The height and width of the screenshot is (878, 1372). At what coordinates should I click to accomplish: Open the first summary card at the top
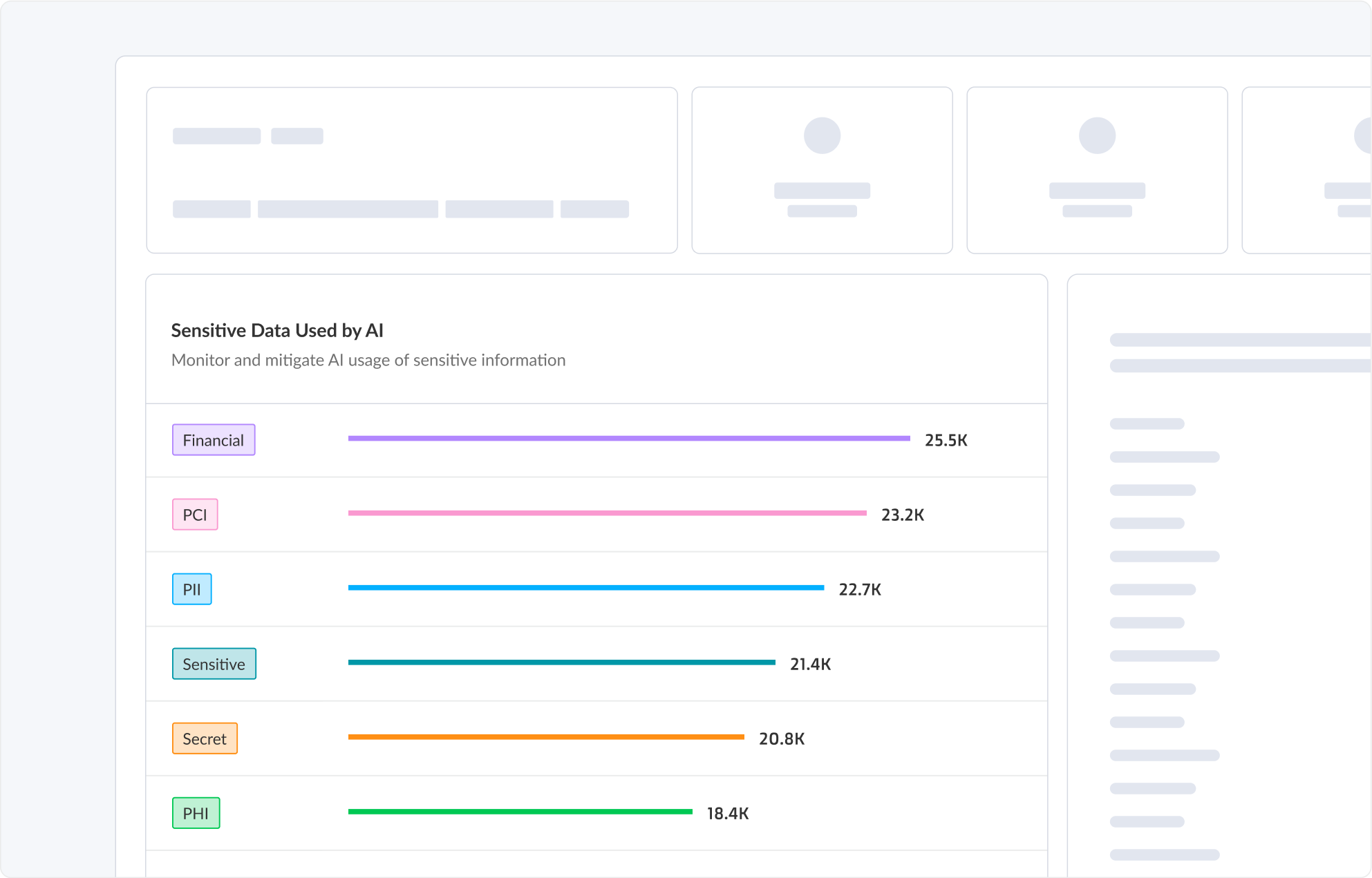tap(411, 170)
